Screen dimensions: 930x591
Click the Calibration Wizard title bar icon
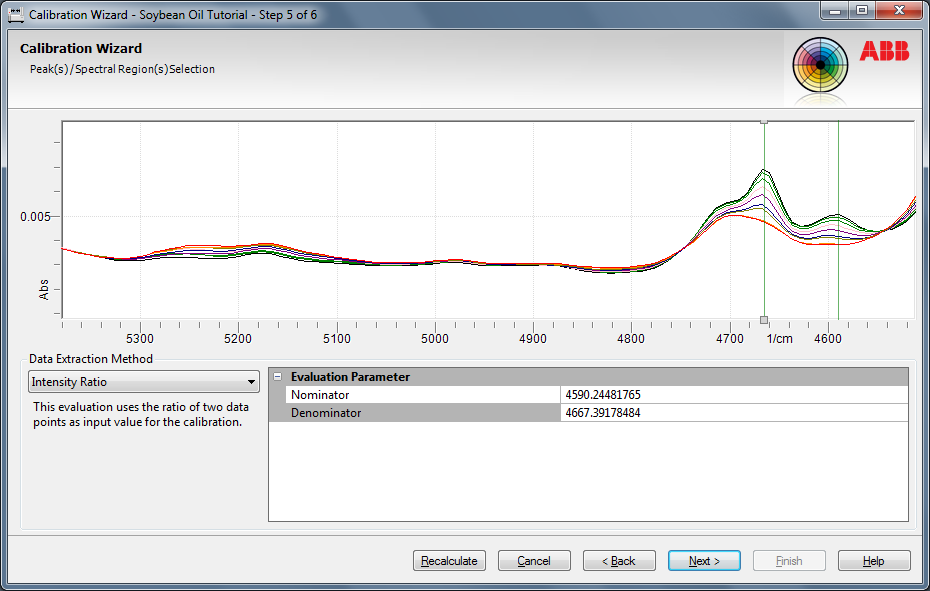click(16, 15)
